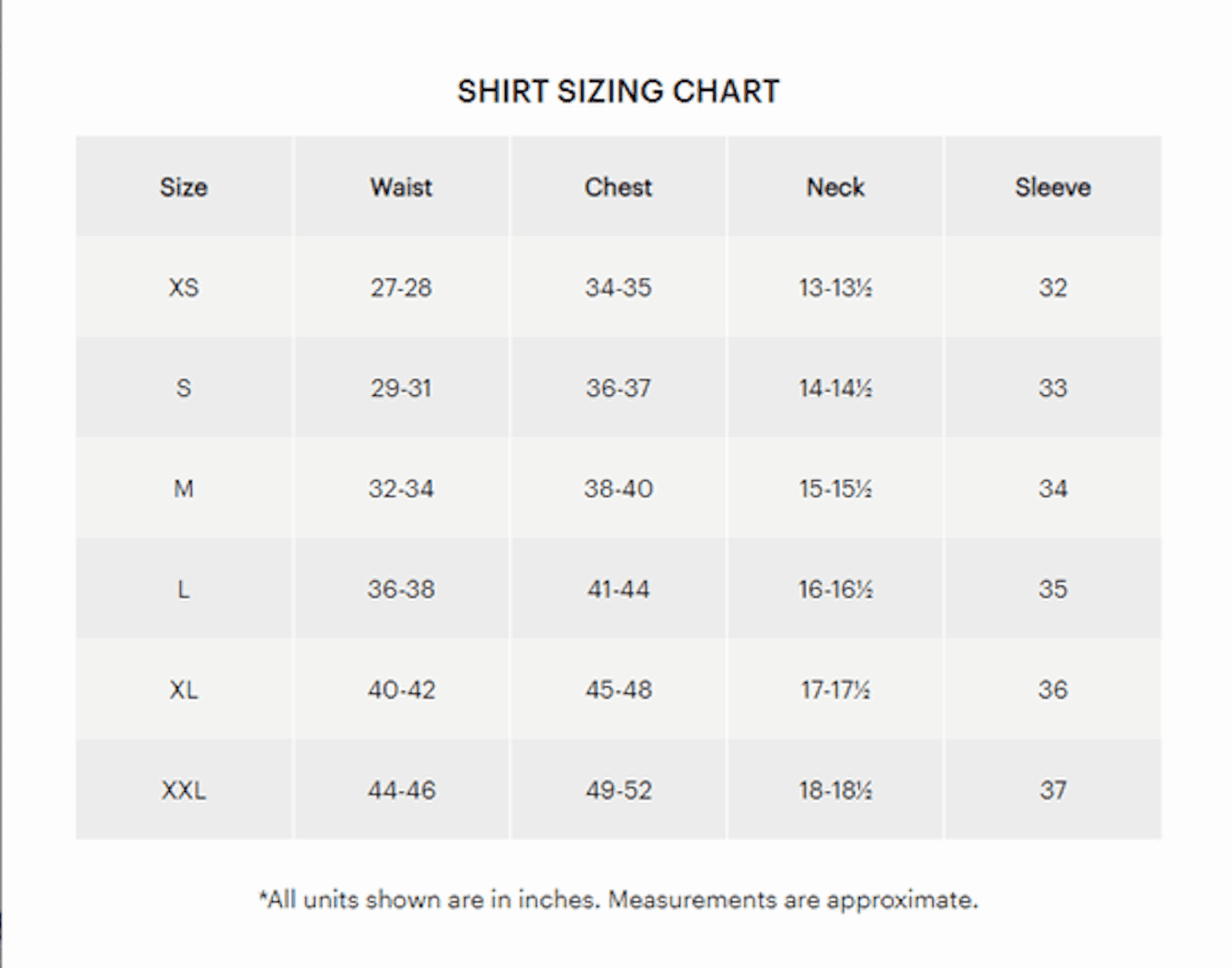Select waist value 44-46 for XXL
This screenshot has height=968, width=1232.
401,790
